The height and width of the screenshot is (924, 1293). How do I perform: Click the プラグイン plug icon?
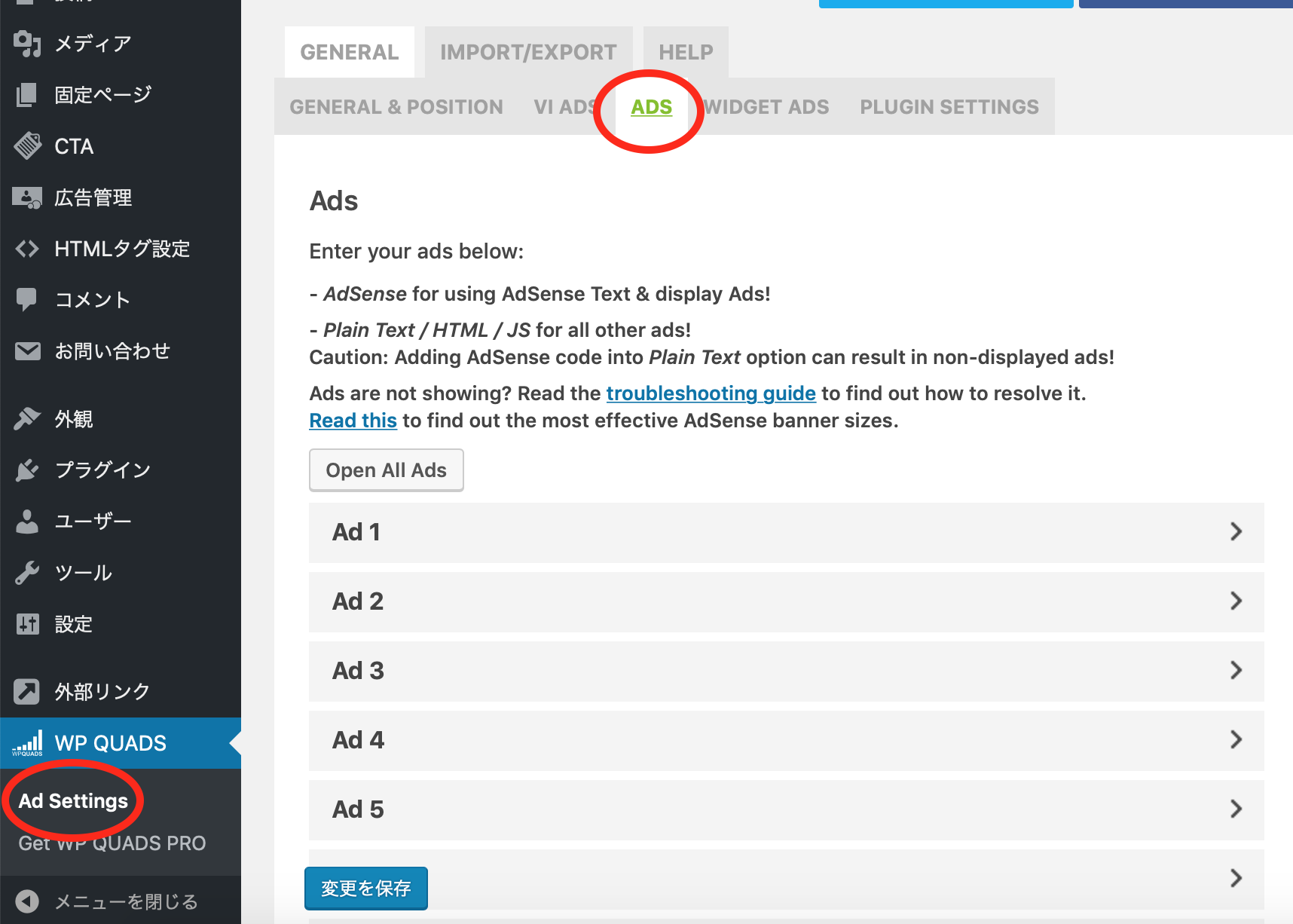coord(27,470)
